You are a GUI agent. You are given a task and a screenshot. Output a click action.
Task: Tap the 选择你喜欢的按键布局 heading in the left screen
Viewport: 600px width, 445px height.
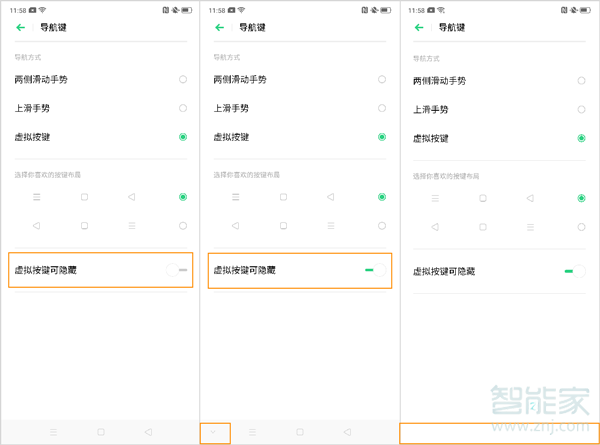click(47, 175)
